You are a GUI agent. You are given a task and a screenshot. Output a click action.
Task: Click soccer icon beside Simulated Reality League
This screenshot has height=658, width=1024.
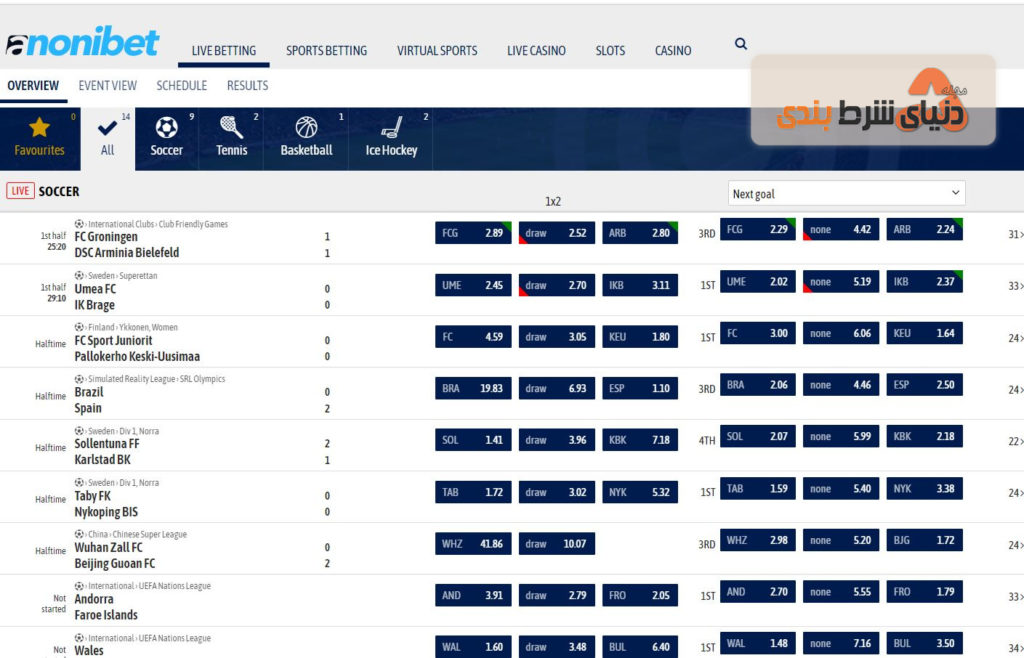pos(79,379)
